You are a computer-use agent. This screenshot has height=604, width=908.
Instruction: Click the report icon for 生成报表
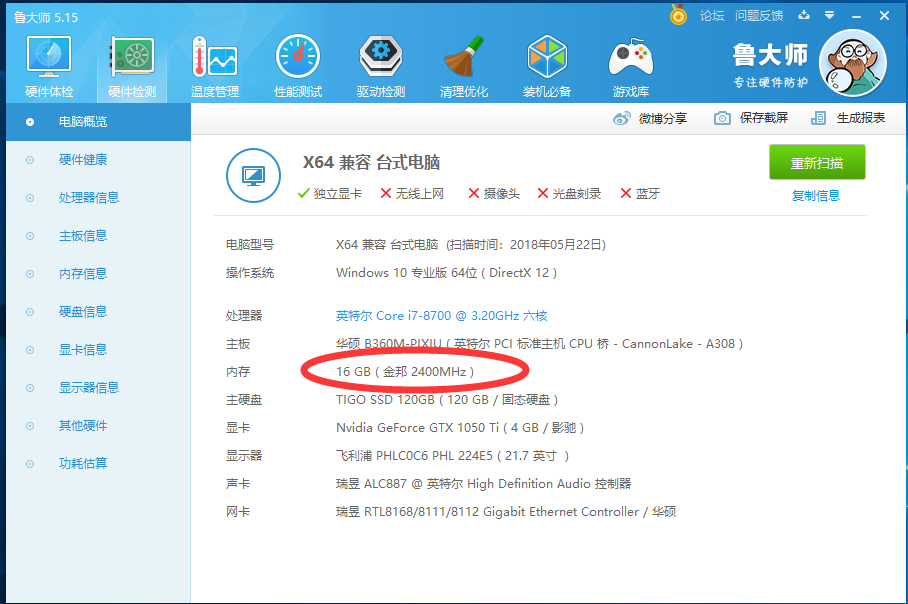click(818, 118)
